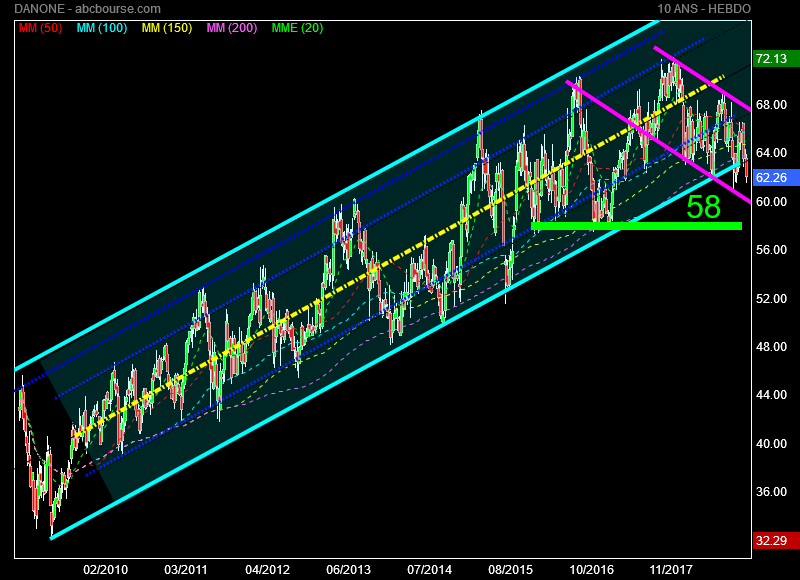Click the 60.00 price axis label
This screenshot has width=800, height=580.
tap(771, 201)
